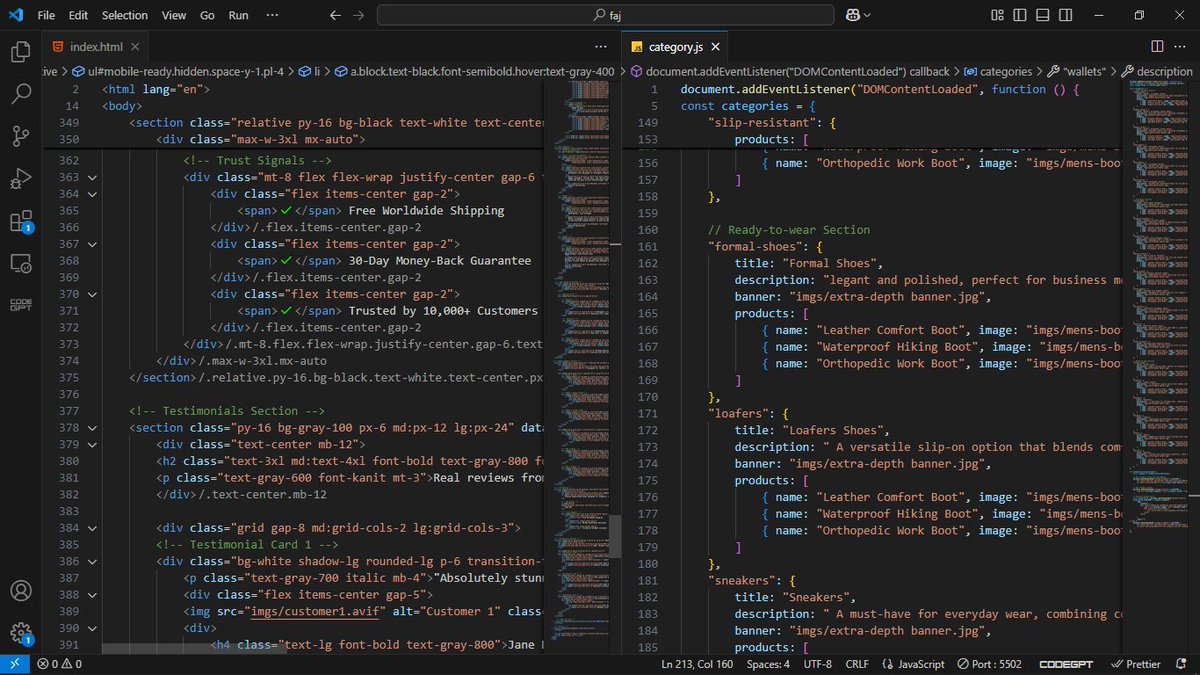Viewport: 1200px width, 675px height.
Task: Open More Actions for index.html editor group
Action: (601, 46)
